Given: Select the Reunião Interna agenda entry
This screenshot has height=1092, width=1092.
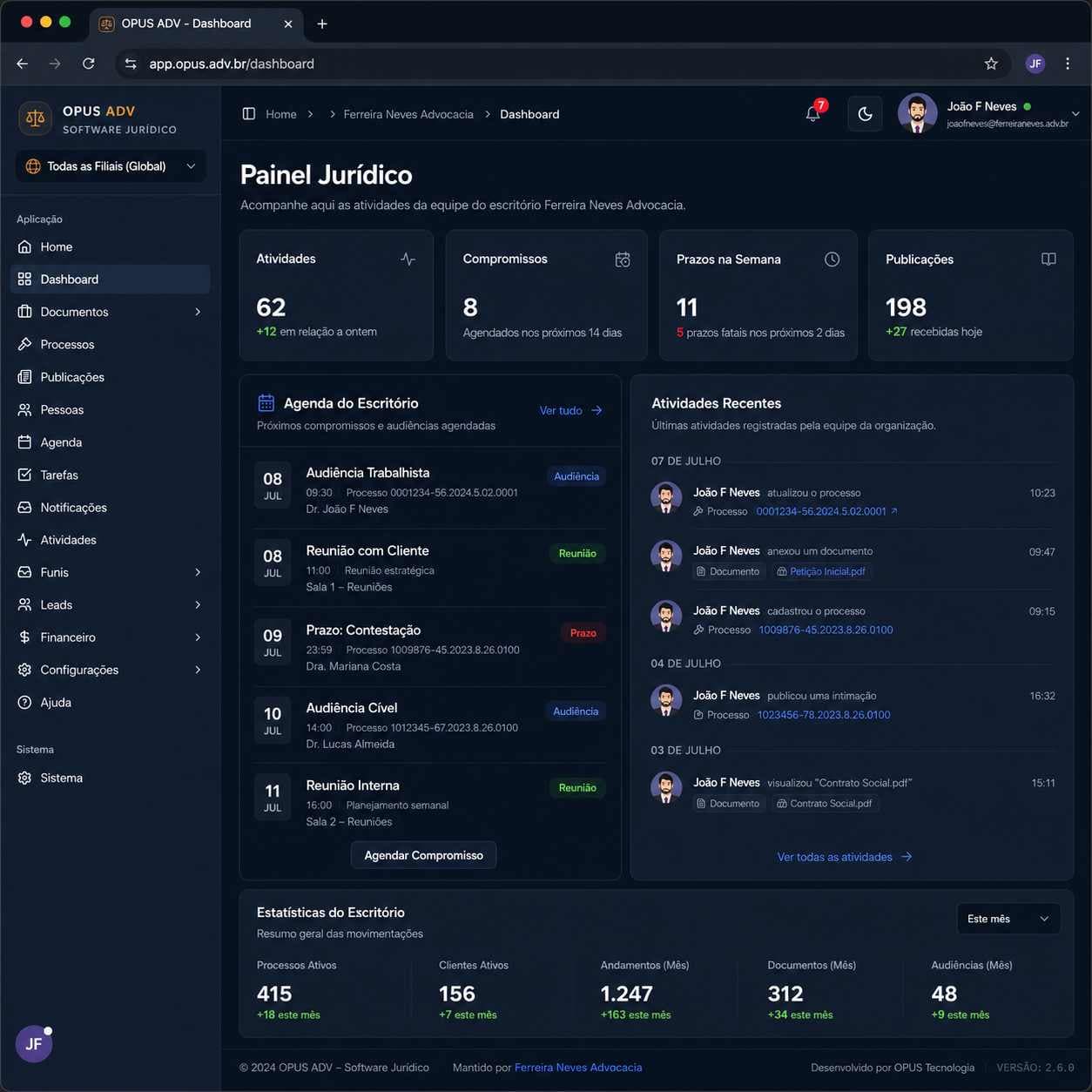Looking at the screenshot, I should click(x=430, y=803).
